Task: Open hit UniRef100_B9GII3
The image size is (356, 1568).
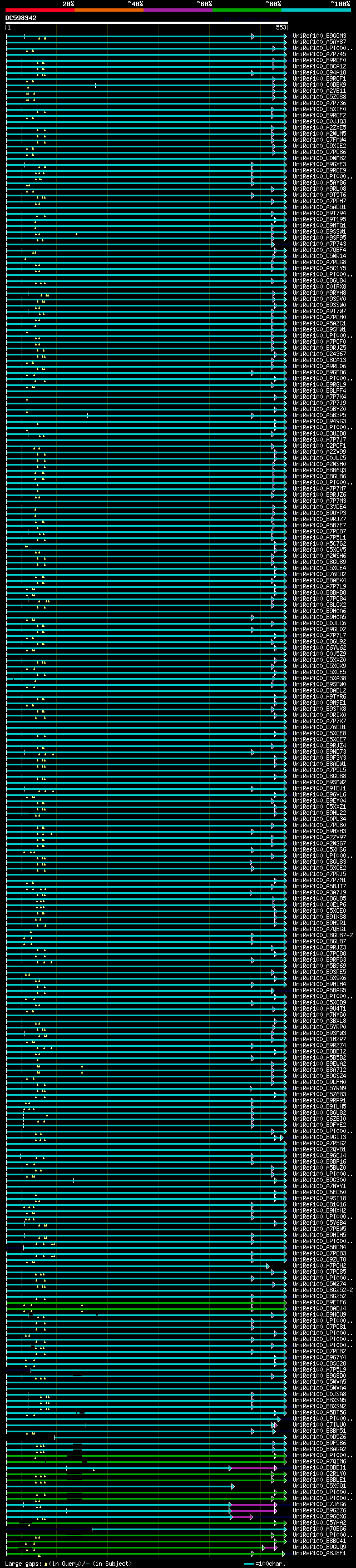Action: pyautogui.click(x=319, y=1137)
